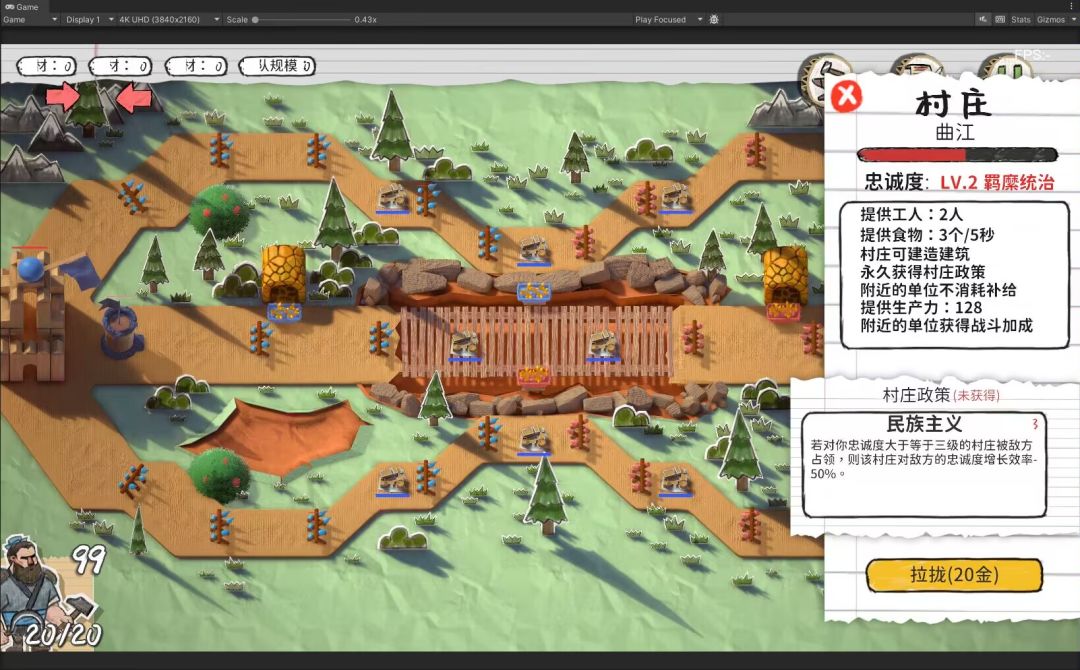This screenshot has width=1080, height=670.
Task: Open the Game view type dropdown
Action: pos(30,19)
